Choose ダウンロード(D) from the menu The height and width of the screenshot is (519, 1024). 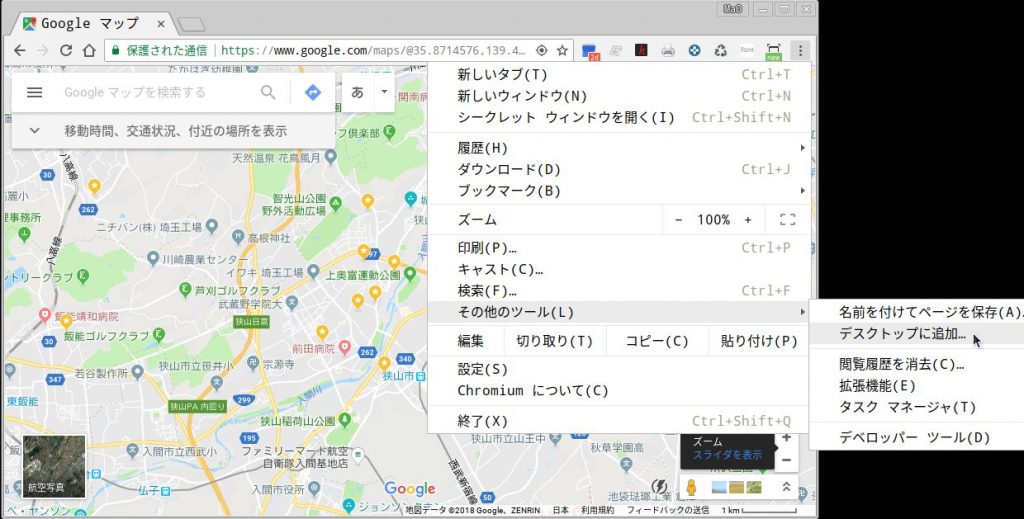620,170
